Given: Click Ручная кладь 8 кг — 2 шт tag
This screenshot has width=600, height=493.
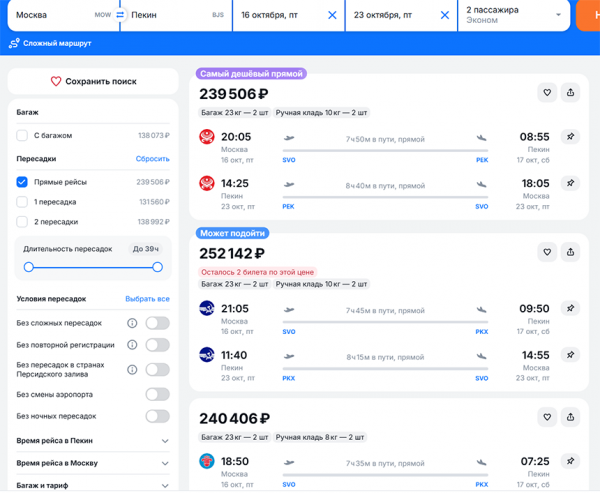Looking at the screenshot, I should [320, 437].
